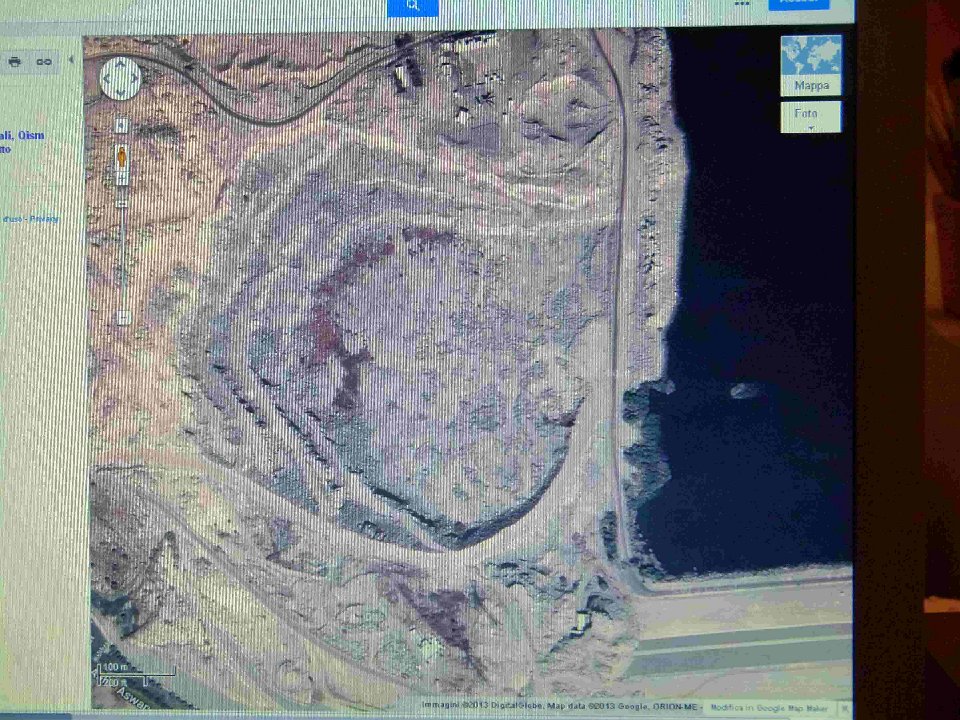This screenshot has width=960, height=720.
Task: Pan the map up with the arrow
Action: click(x=121, y=65)
